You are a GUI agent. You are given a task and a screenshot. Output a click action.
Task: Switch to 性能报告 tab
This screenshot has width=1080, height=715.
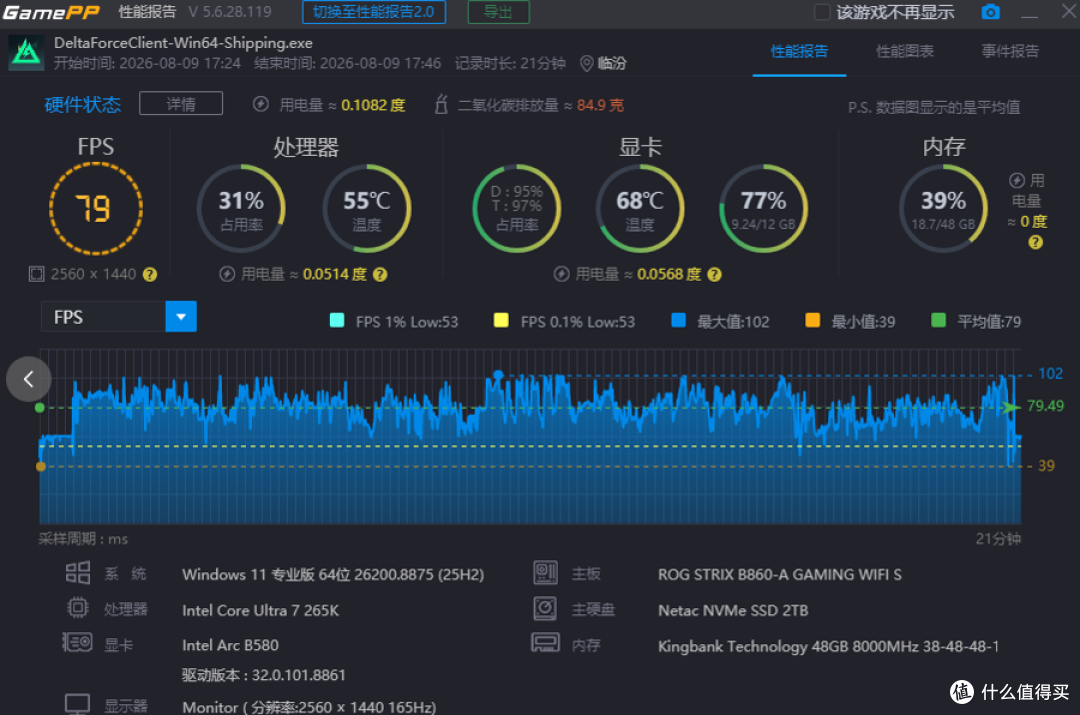tap(799, 51)
